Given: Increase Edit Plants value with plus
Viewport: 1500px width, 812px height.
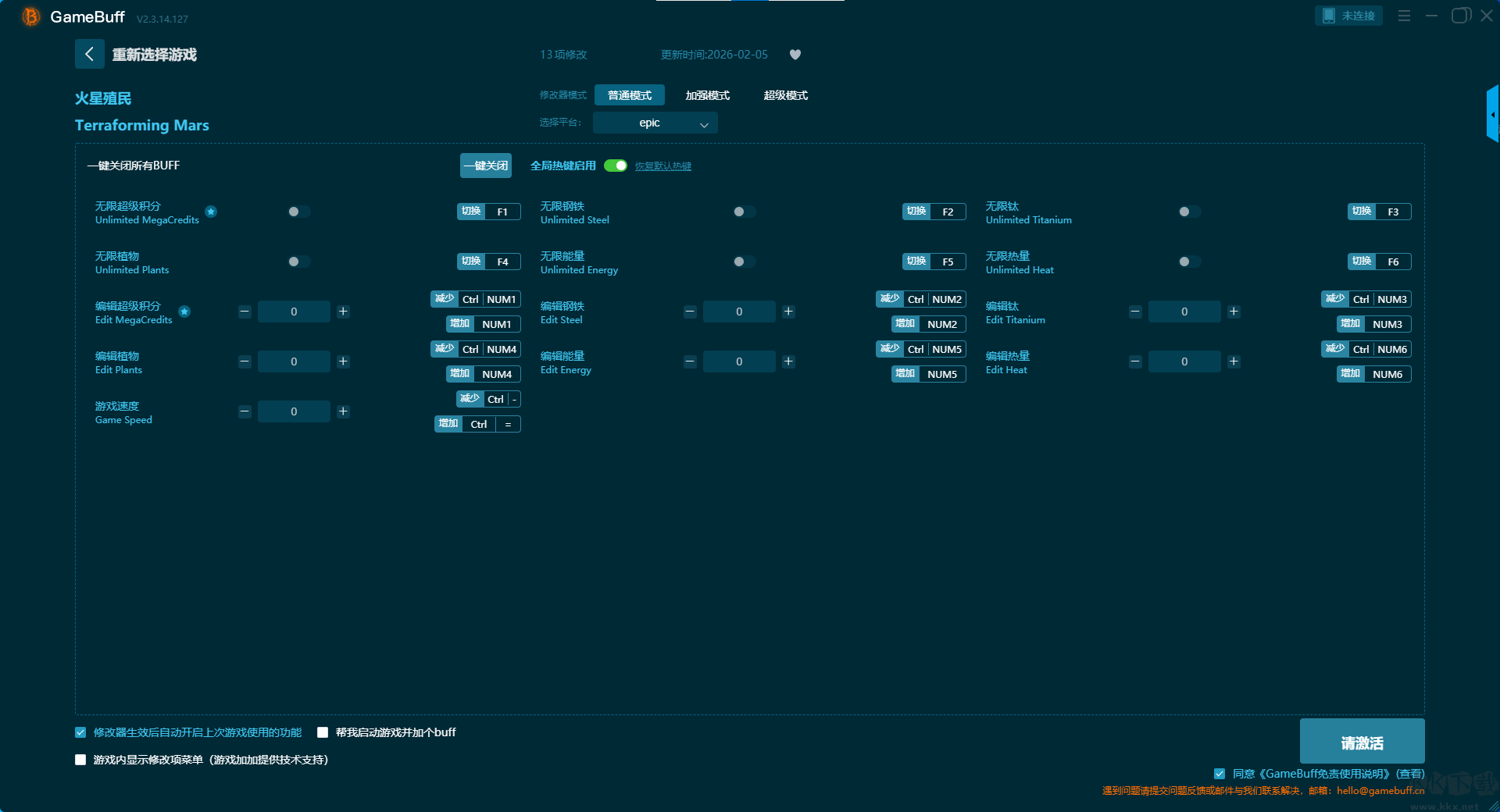Looking at the screenshot, I should point(343,361).
